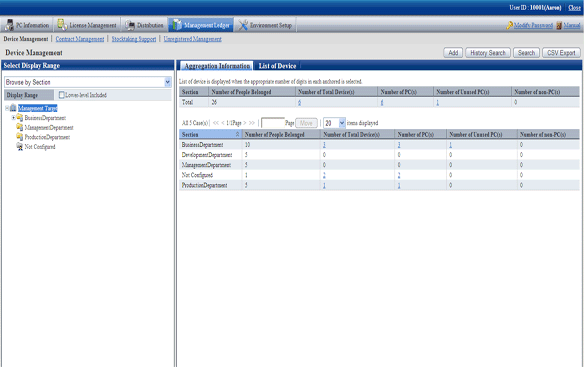The image size is (584, 367).
Task: Open the items displayed count dropdown
Action: (342, 123)
